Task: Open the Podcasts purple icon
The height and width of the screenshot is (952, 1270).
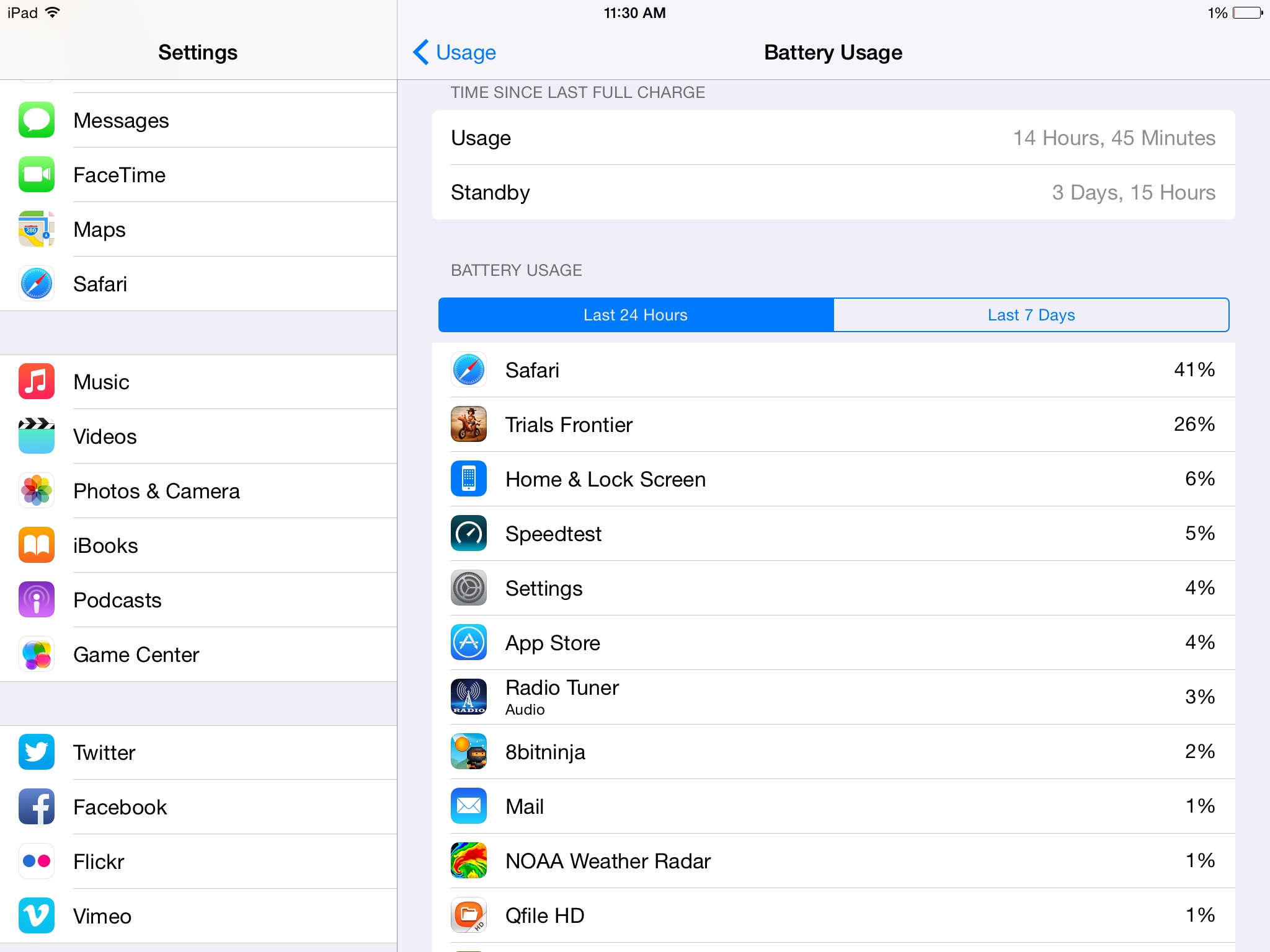Action: tap(37, 600)
